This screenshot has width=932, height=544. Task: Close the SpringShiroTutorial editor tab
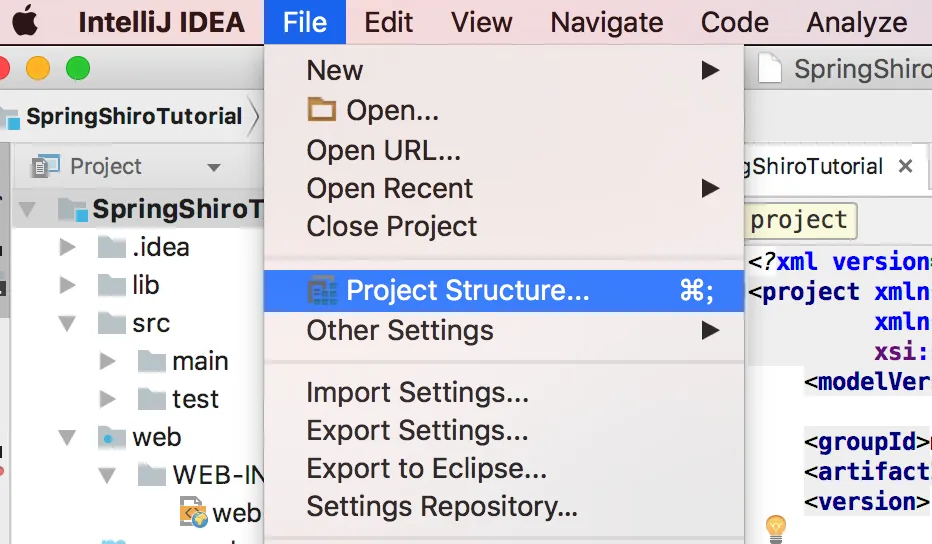point(905,166)
